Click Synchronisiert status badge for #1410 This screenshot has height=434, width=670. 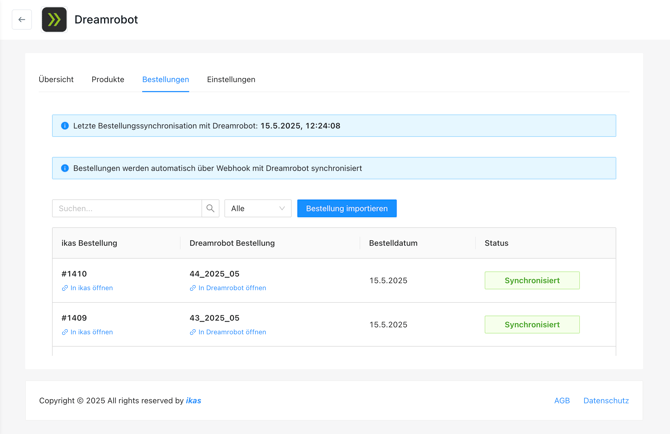click(x=532, y=281)
